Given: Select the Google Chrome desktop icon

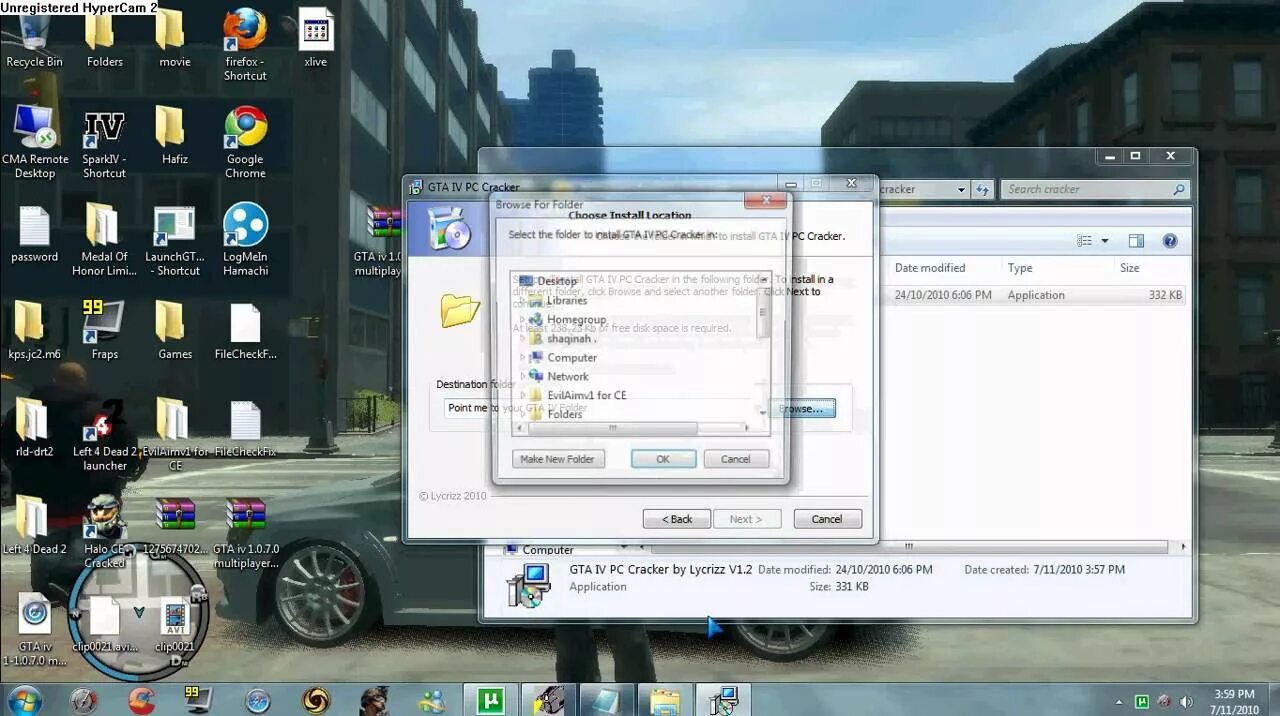Looking at the screenshot, I should coord(245,142).
